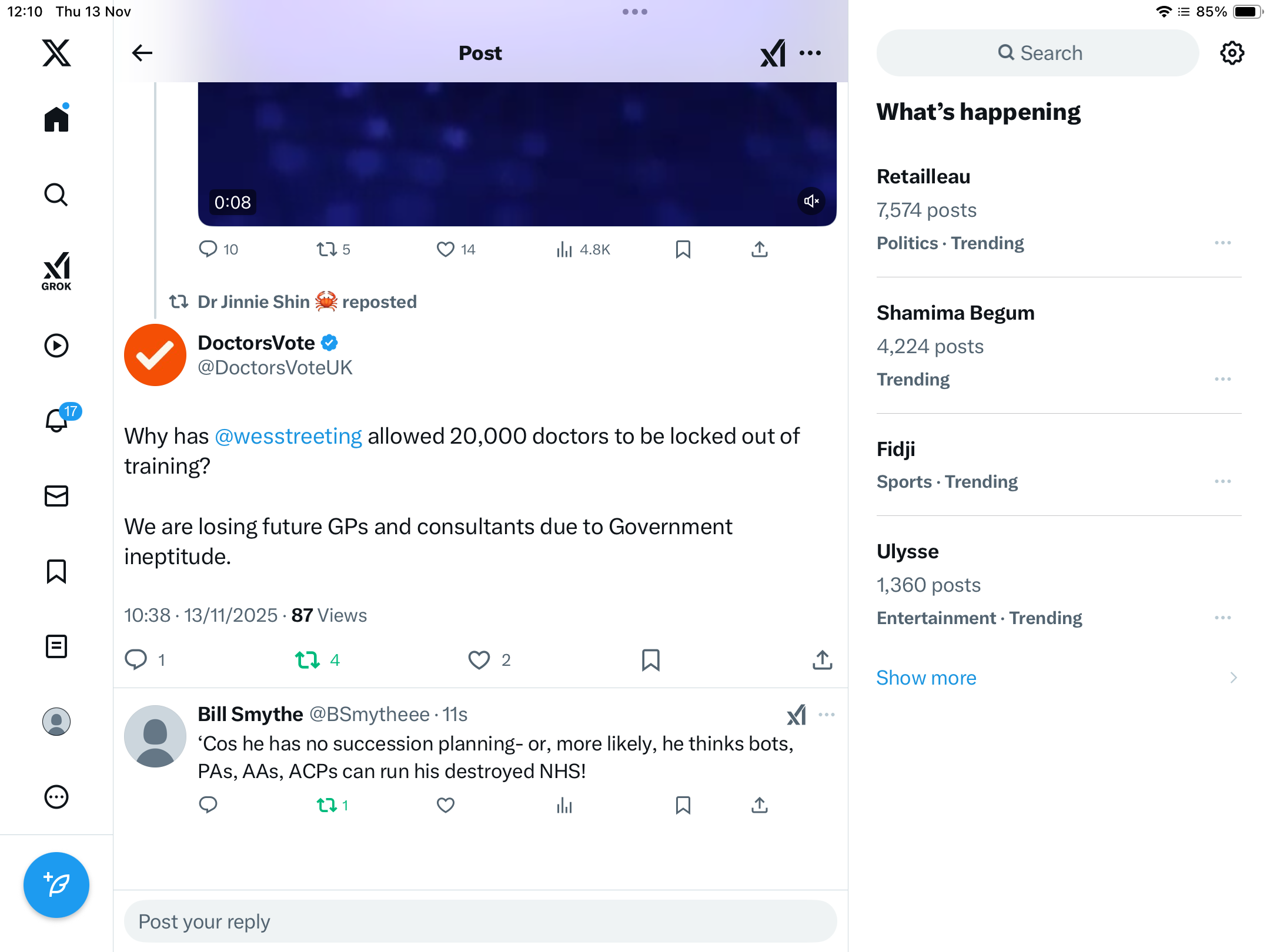The height and width of the screenshot is (952, 1270).
Task: Open Messages envelope in sidebar
Action: pos(56,496)
